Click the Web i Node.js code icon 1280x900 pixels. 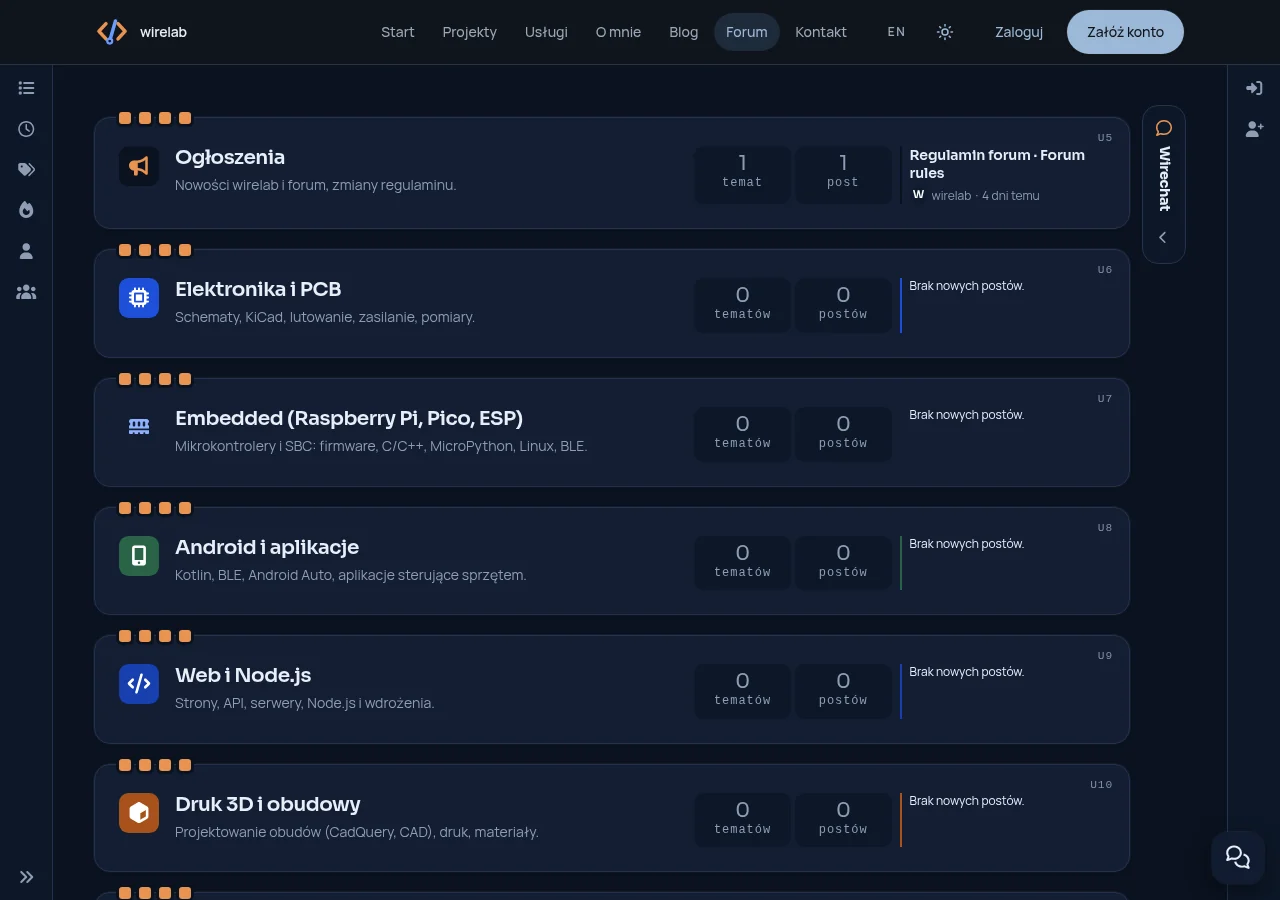[x=139, y=684]
